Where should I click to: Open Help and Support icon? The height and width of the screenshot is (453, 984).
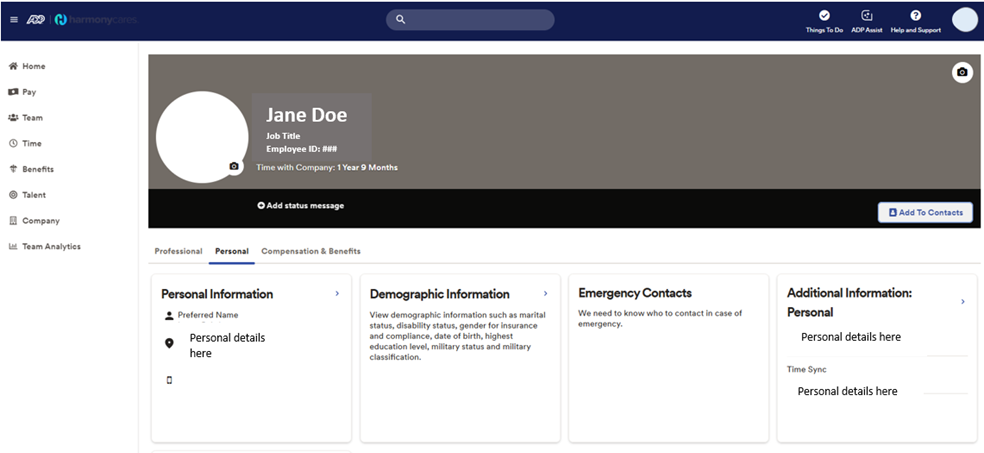tap(915, 16)
